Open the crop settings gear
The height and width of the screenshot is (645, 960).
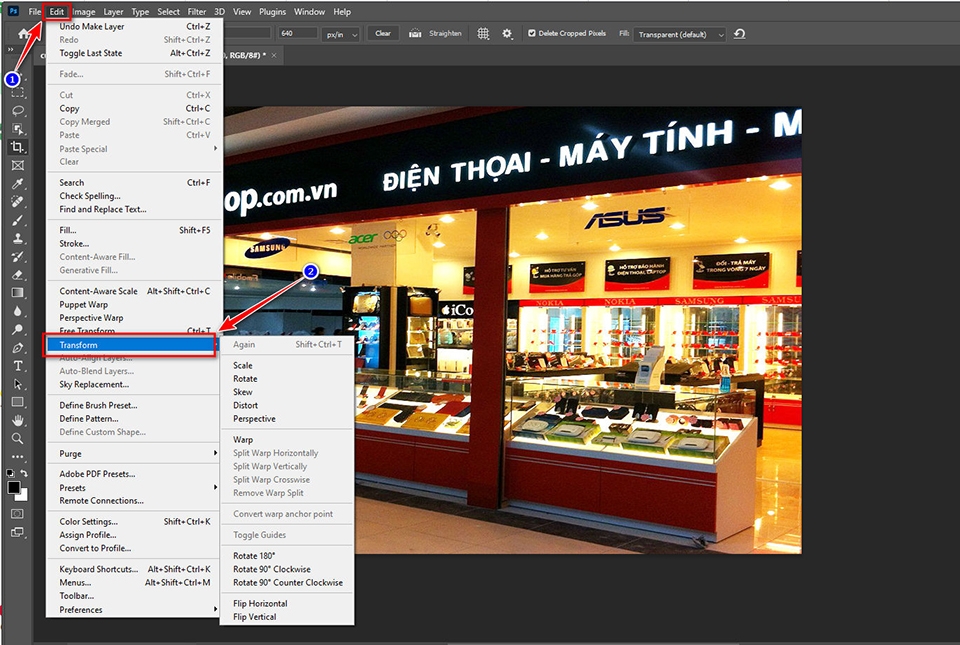(x=507, y=34)
